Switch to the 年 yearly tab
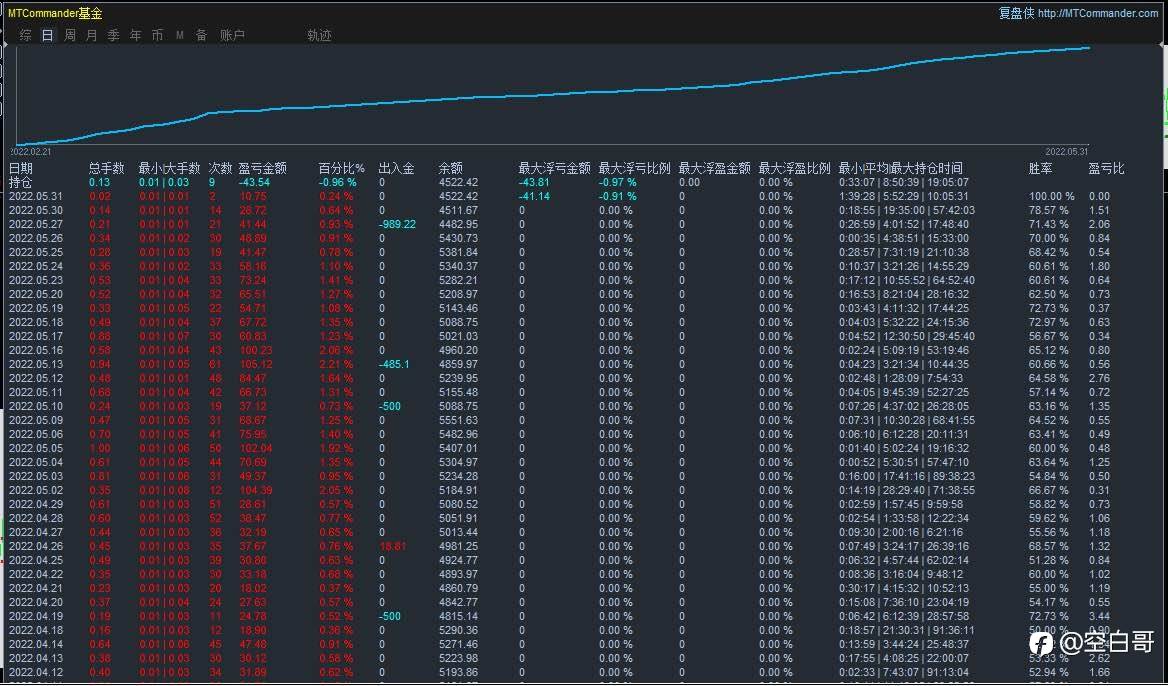1168x686 pixels. [x=136, y=35]
